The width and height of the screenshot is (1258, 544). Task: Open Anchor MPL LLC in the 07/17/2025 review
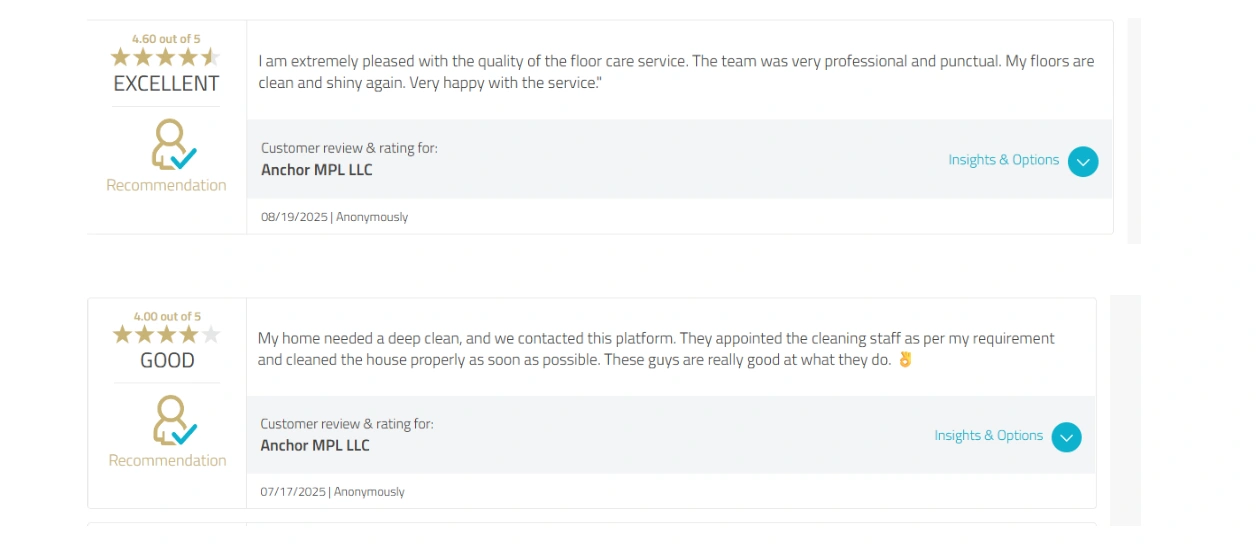(x=315, y=446)
